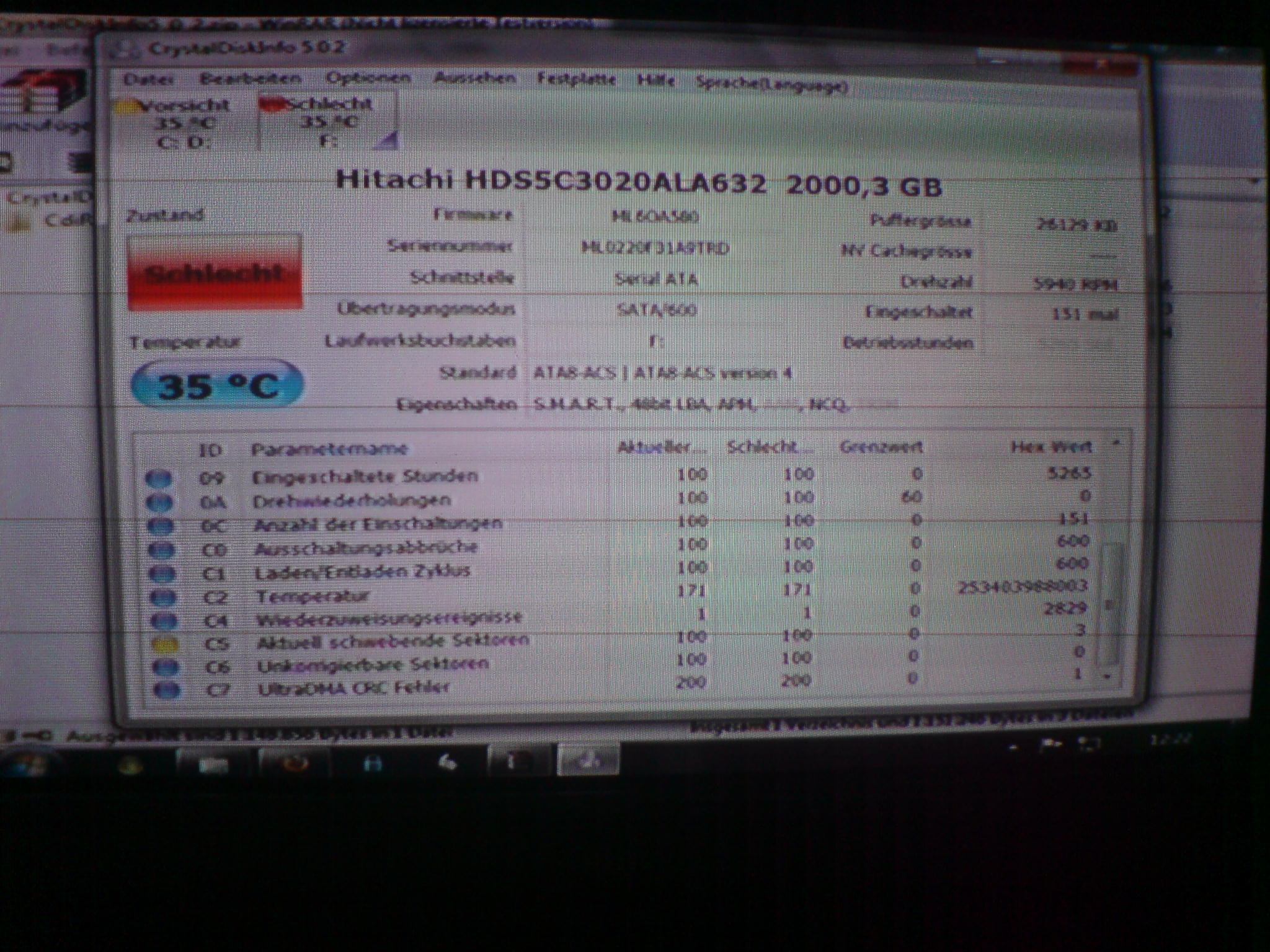The width and height of the screenshot is (1270, 952).
Task: Click the Hex Wert column header
Action: click(x=1050, y=446)
